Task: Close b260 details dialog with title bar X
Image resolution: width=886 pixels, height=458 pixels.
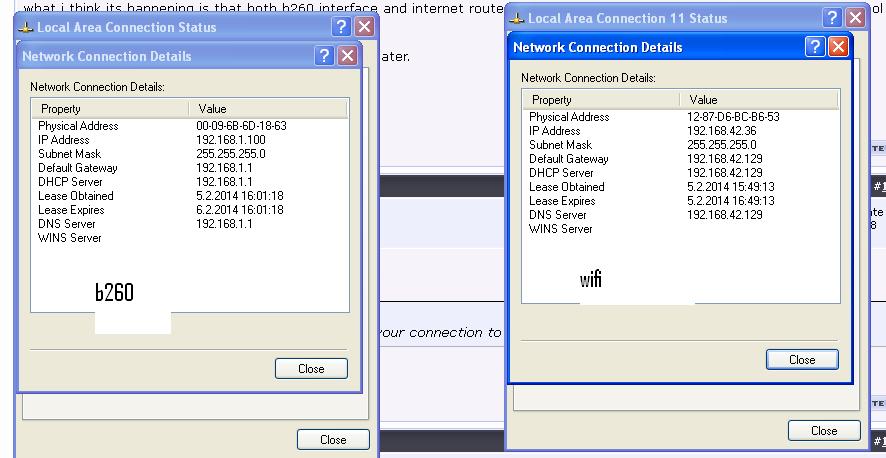Action: pyautogui.click(x=348, y=56)
